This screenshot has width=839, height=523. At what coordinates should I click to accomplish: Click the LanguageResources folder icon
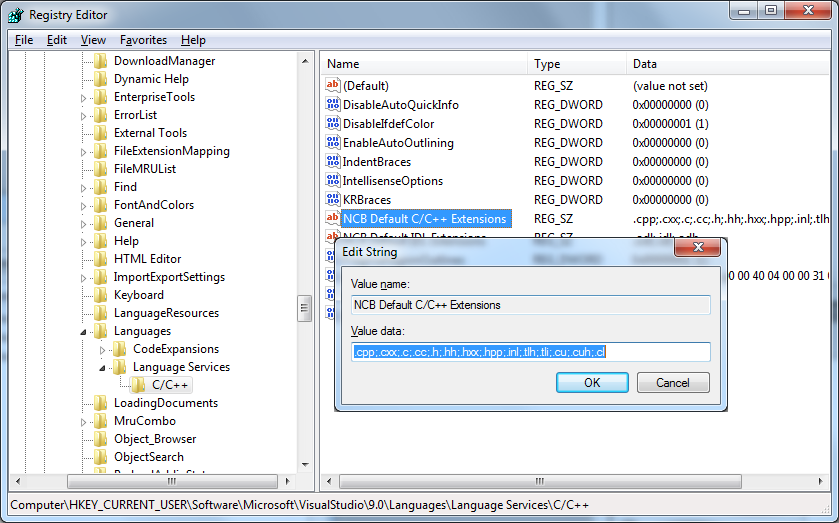[101, 313]
